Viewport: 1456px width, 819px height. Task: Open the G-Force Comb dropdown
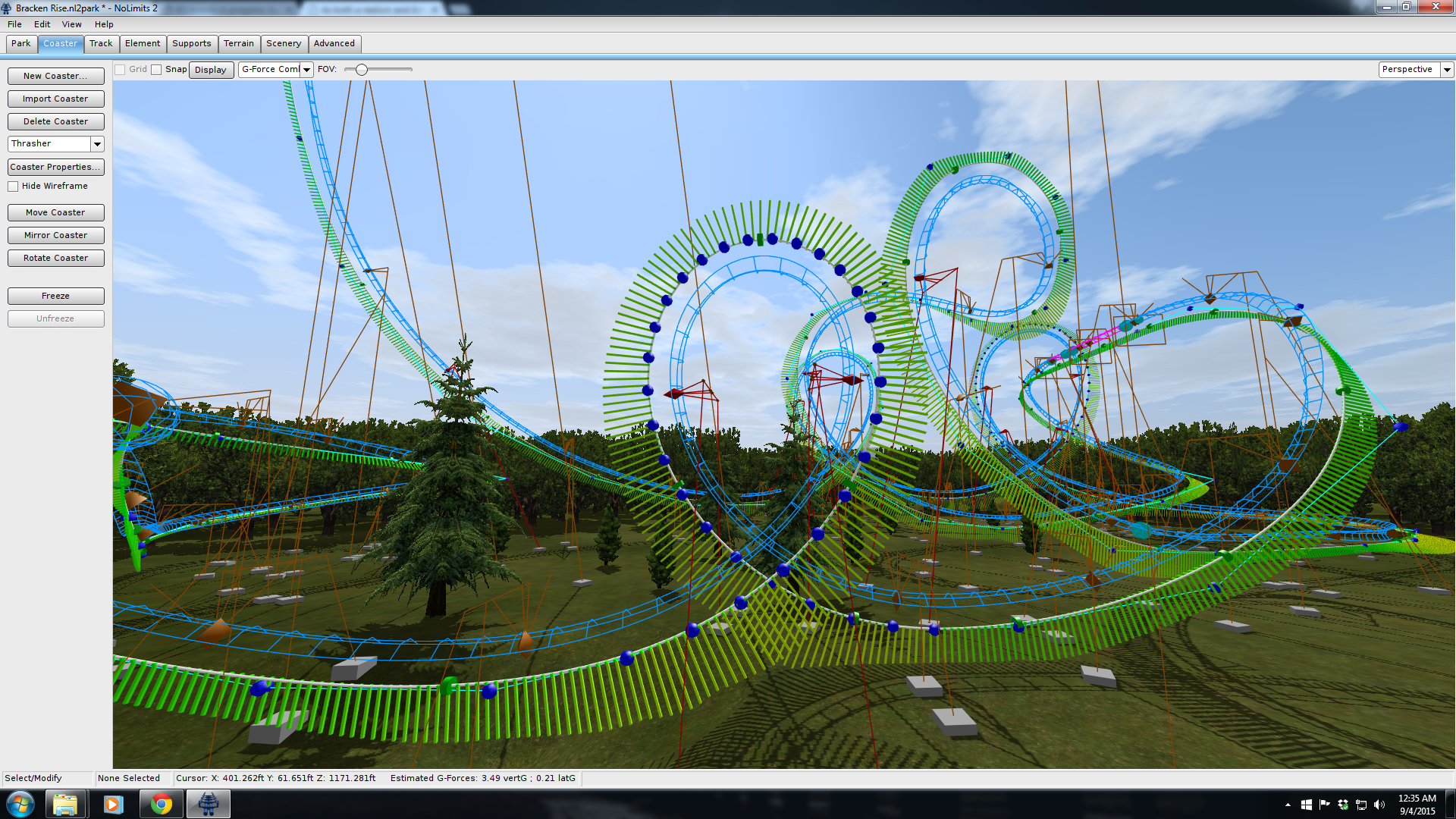[x=306, y=70]
